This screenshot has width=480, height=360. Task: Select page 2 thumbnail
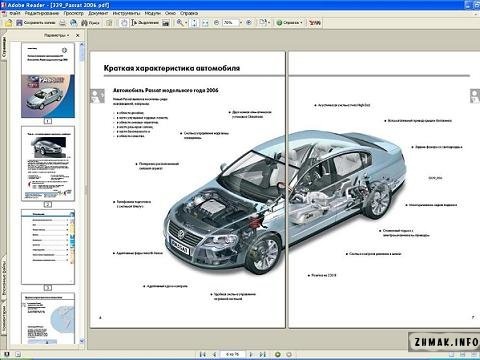pyautogui.click(x=48, y=163)
